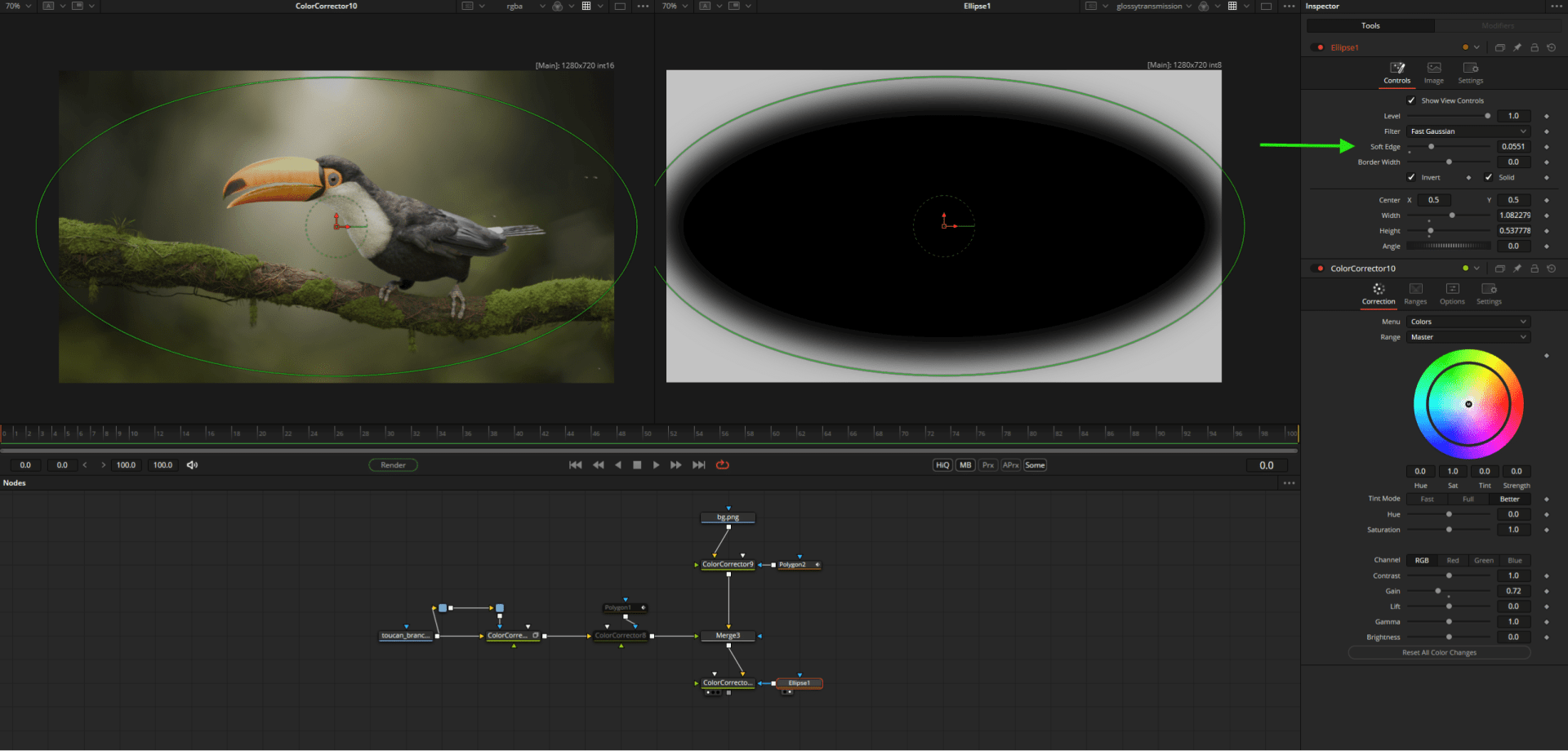
Task: Stop playback with the stop icon
Action: click(637, 465)
